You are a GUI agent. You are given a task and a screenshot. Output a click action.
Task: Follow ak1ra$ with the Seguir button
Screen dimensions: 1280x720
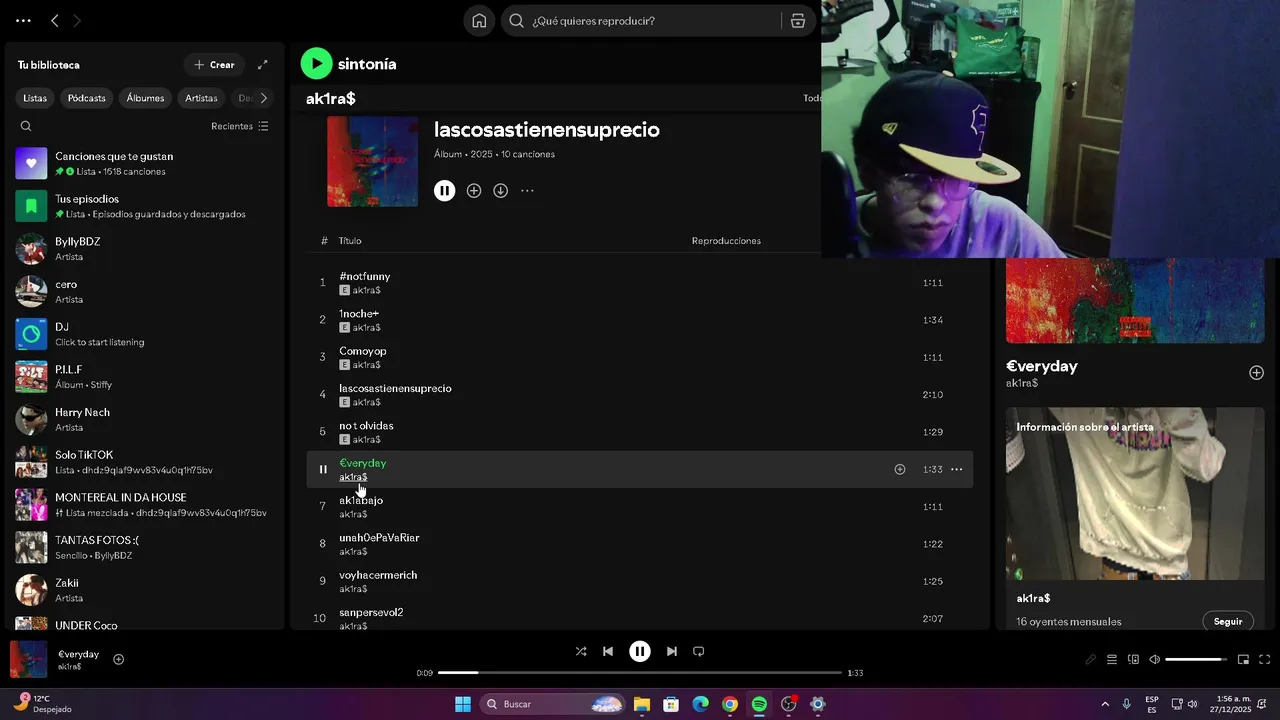pyautogui.click(x=1228, y=622)
